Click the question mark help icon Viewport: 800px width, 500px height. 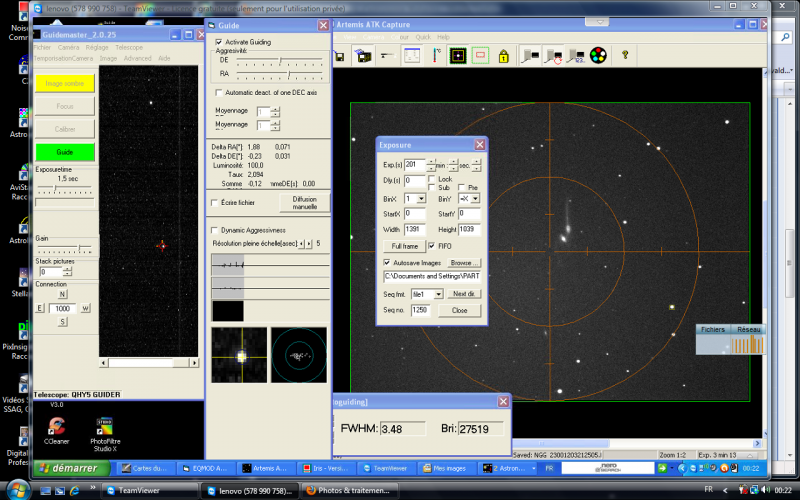[627, 56]
